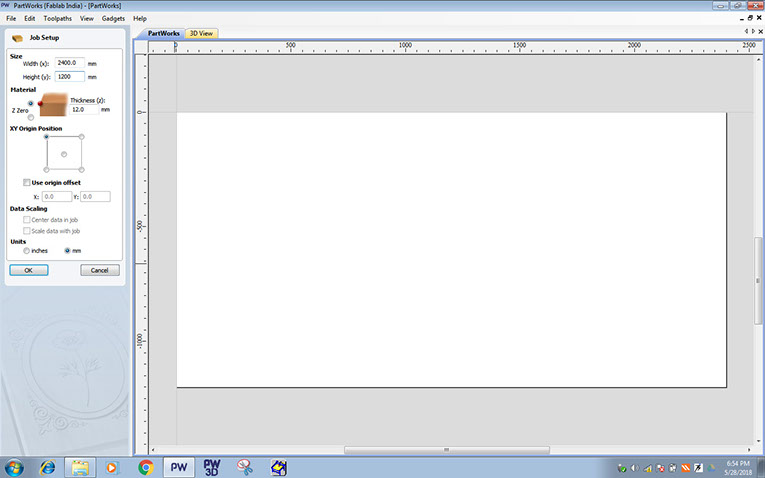Open the View menu
The image size is (765, 478).
[x=87, y=19]
